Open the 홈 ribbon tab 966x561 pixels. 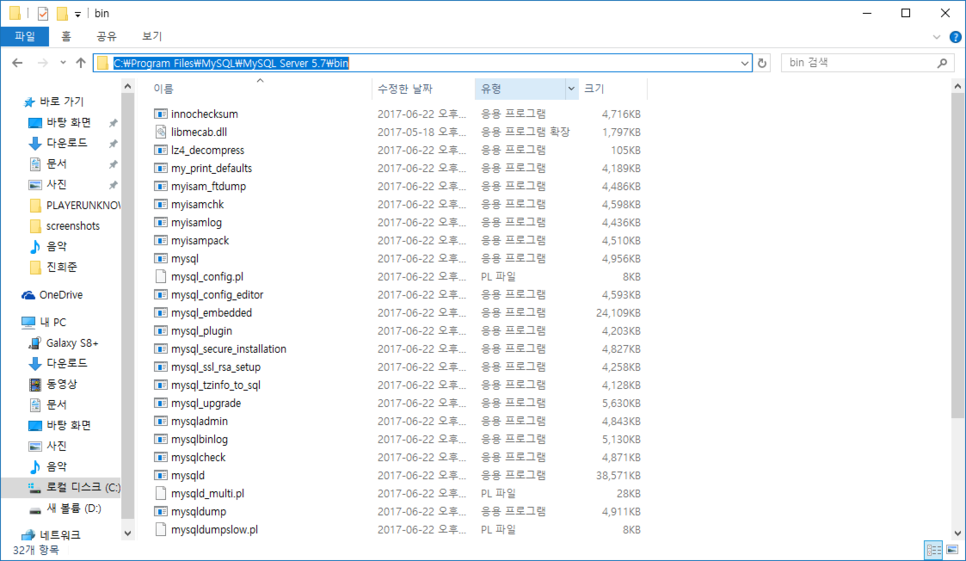click(x=66, y=36)
